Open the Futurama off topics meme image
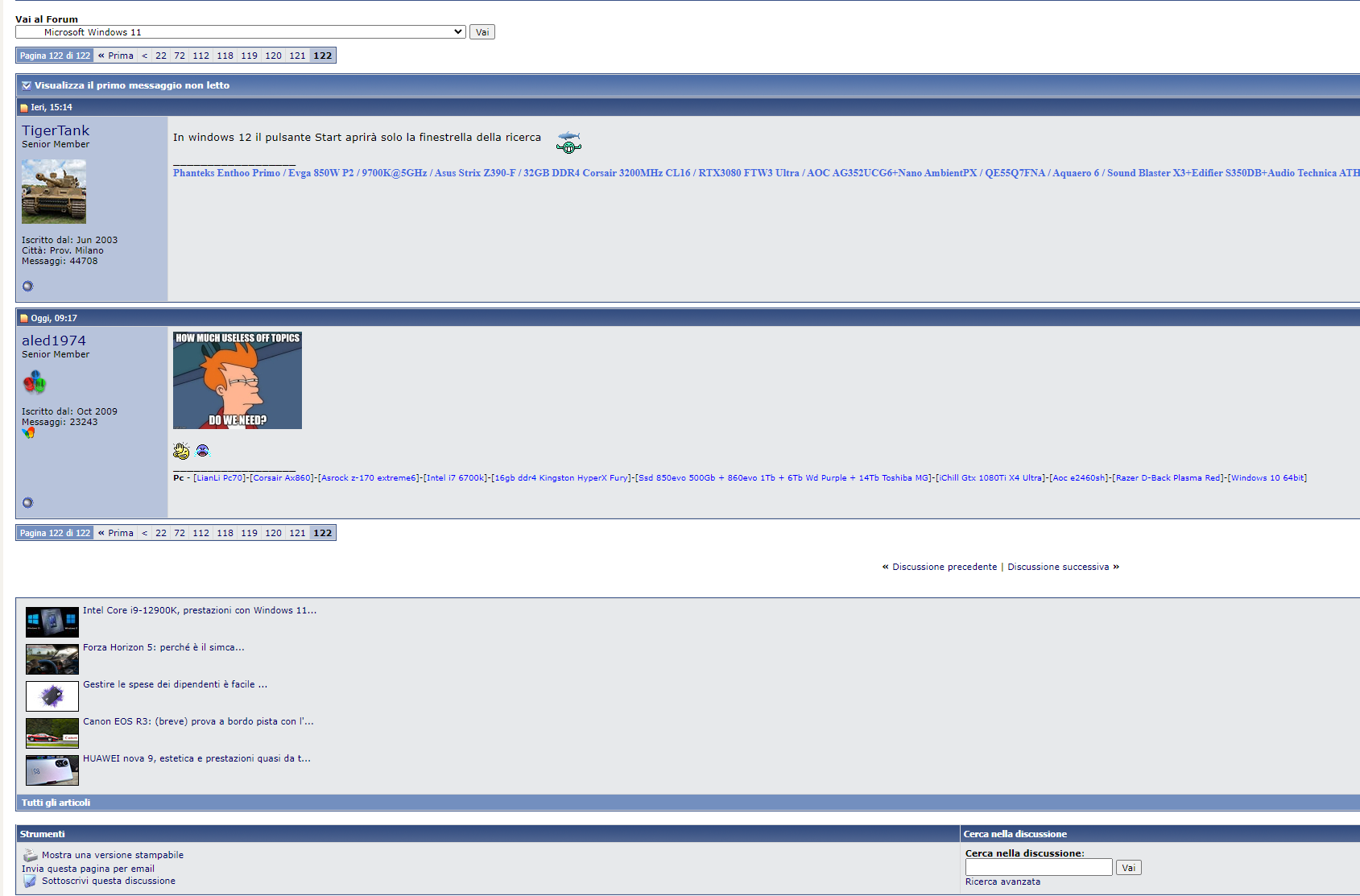 [238, 380]
